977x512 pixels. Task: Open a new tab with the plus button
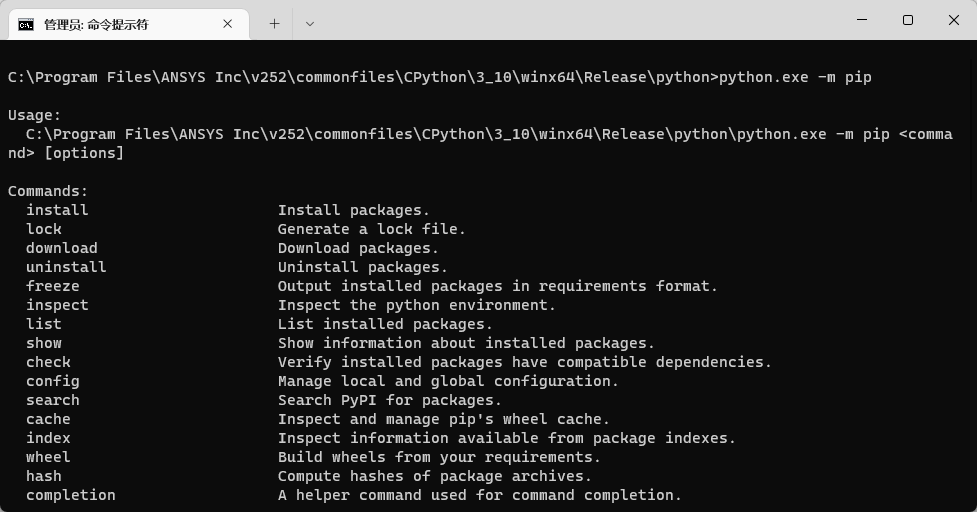click(x=274, y=24)
